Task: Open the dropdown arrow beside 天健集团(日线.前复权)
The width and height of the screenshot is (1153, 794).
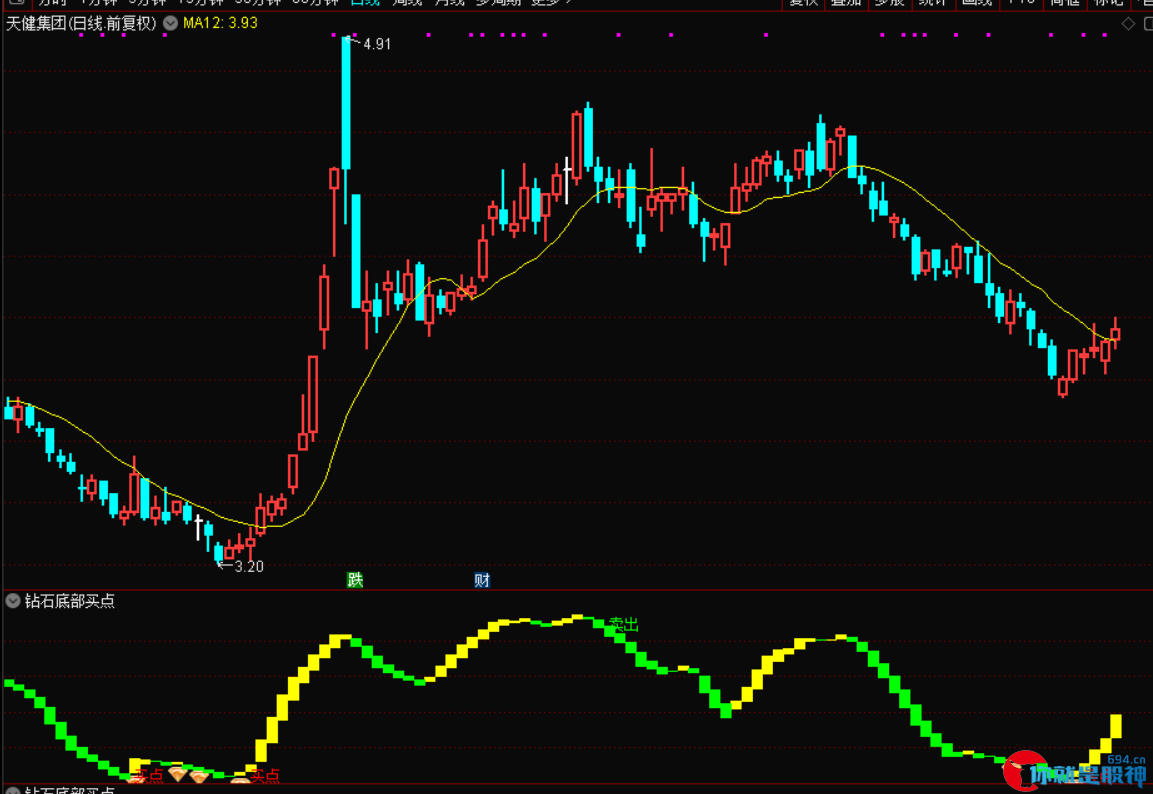Action: click(x=171, y=24)
